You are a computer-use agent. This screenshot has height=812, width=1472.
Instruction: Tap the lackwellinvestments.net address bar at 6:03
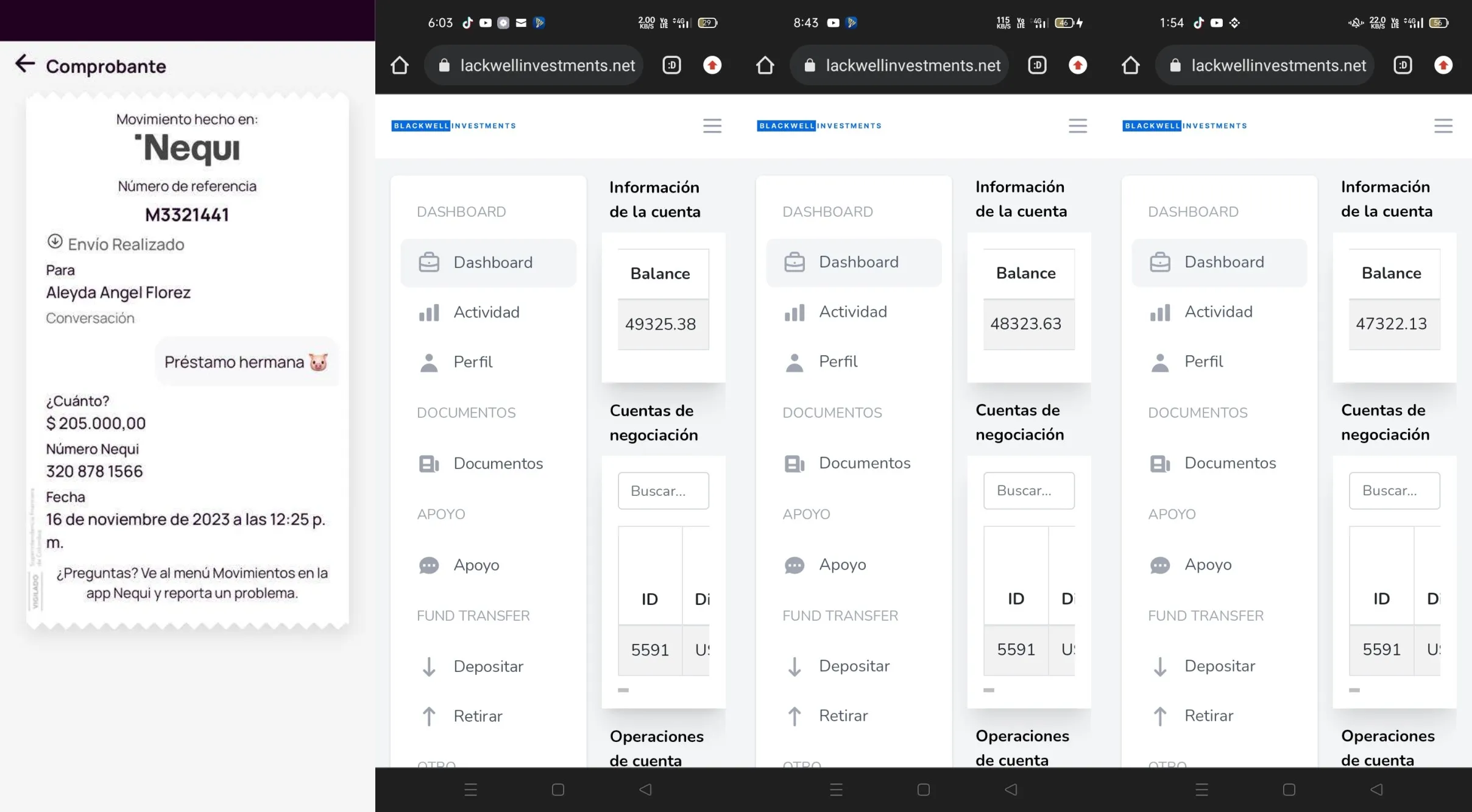click(534, 65)
